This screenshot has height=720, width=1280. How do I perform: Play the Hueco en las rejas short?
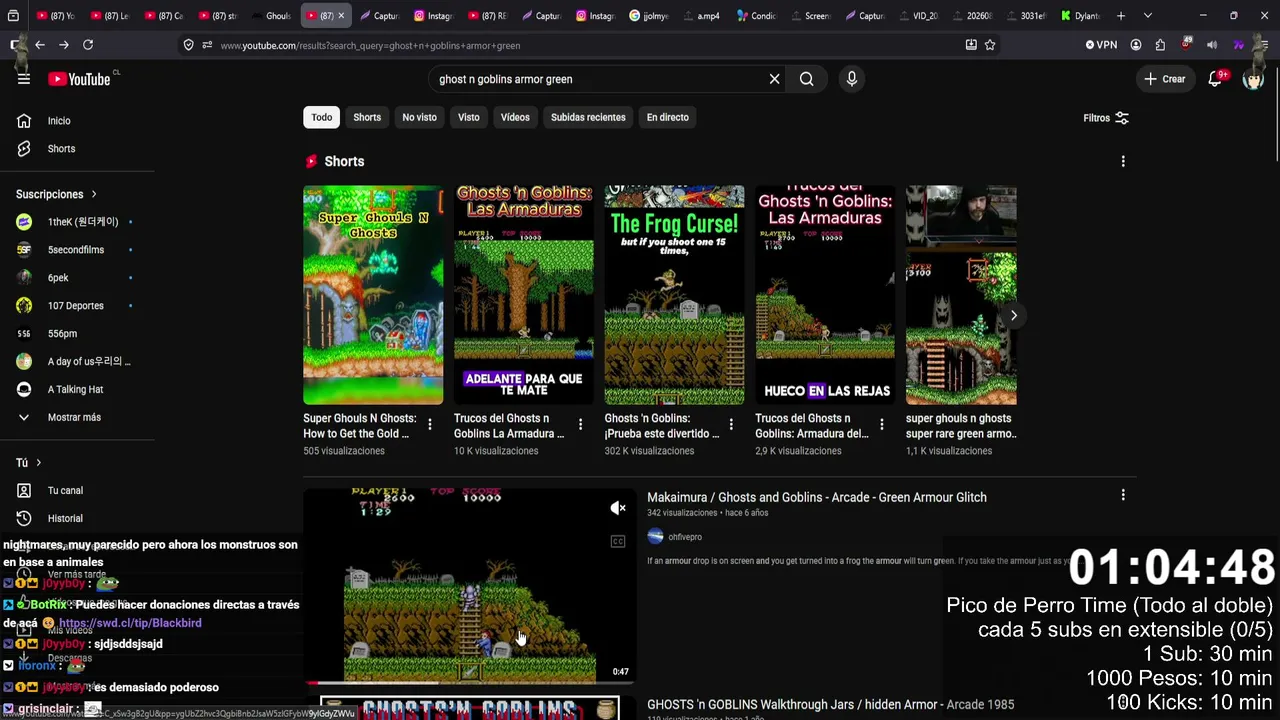point(825,295)
